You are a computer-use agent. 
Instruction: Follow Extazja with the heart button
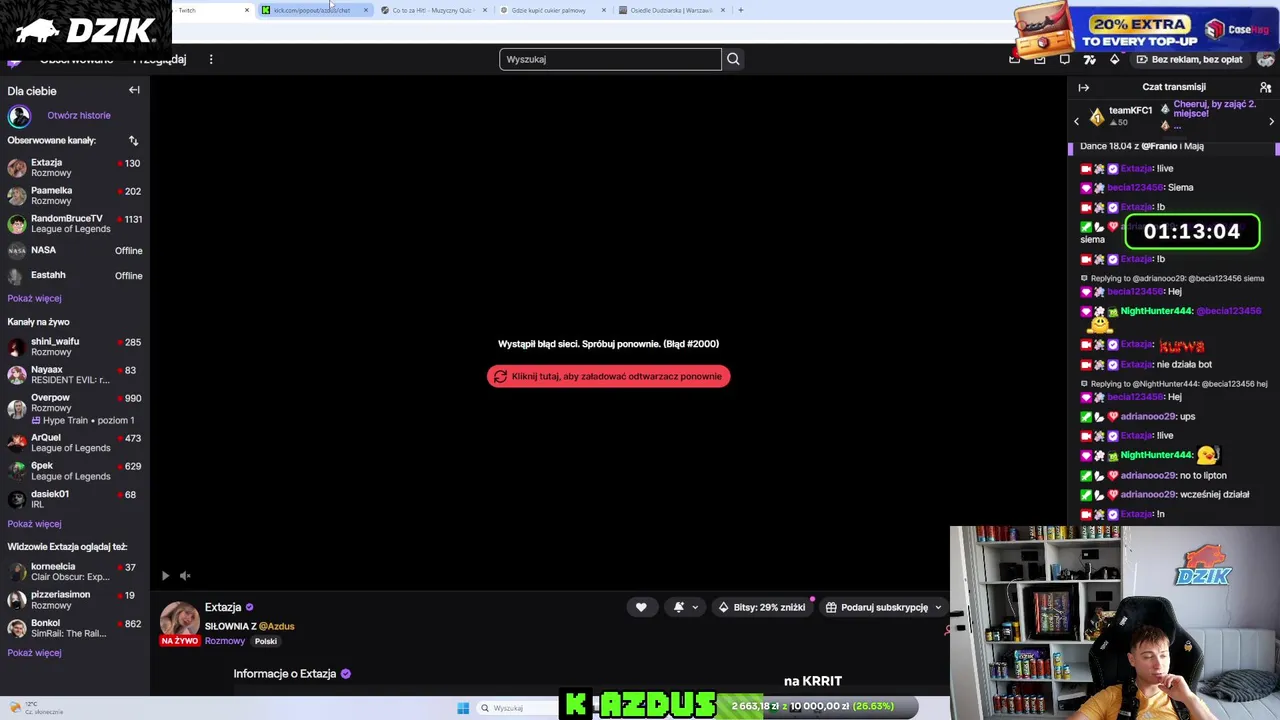click(641, 607)
